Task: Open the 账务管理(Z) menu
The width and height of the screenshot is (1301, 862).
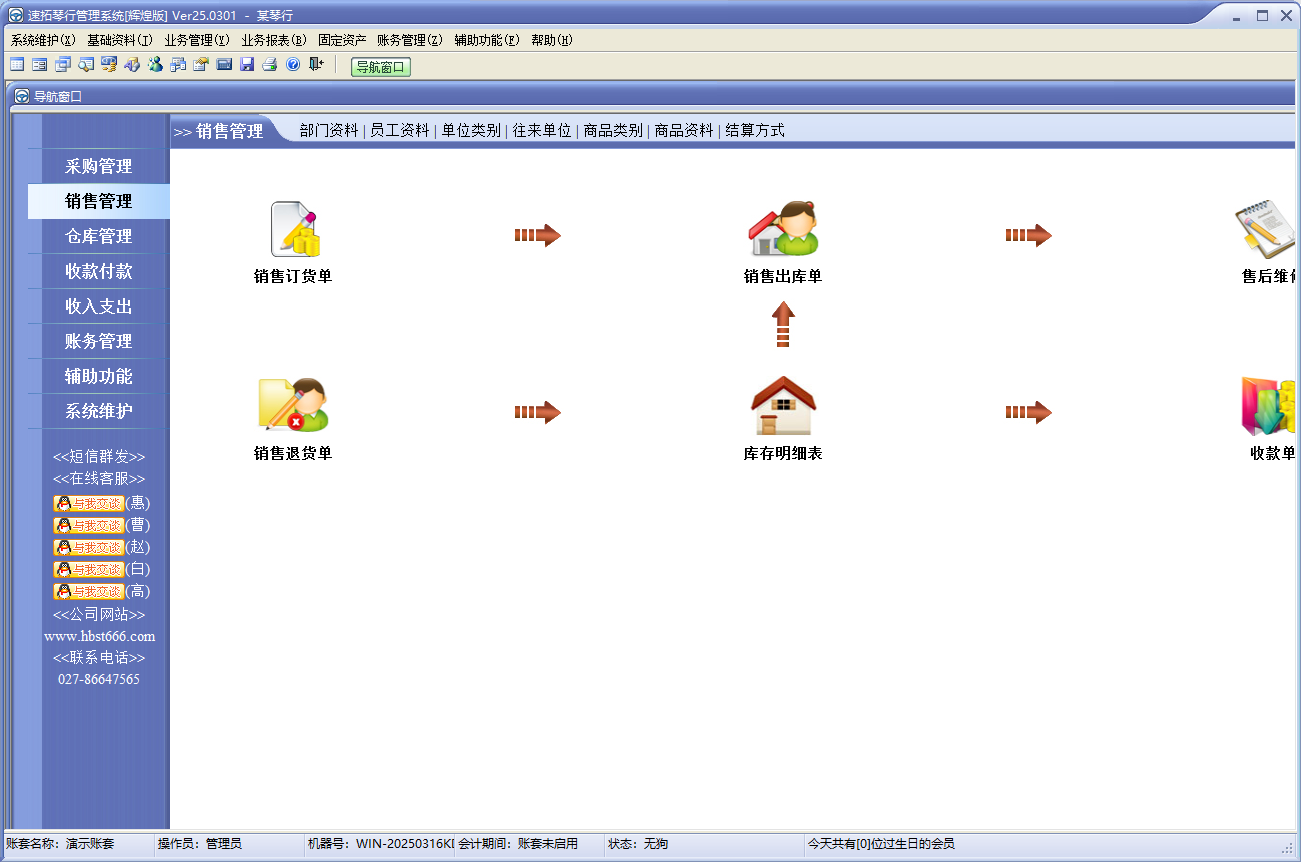Action: pos(410,40)
